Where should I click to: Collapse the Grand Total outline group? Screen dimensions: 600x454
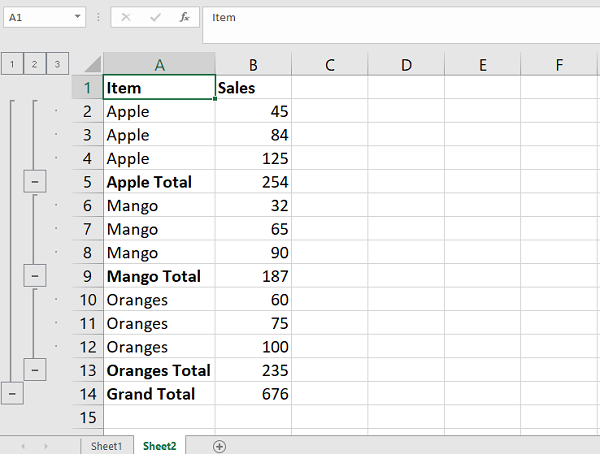click(x=12, y=394)
